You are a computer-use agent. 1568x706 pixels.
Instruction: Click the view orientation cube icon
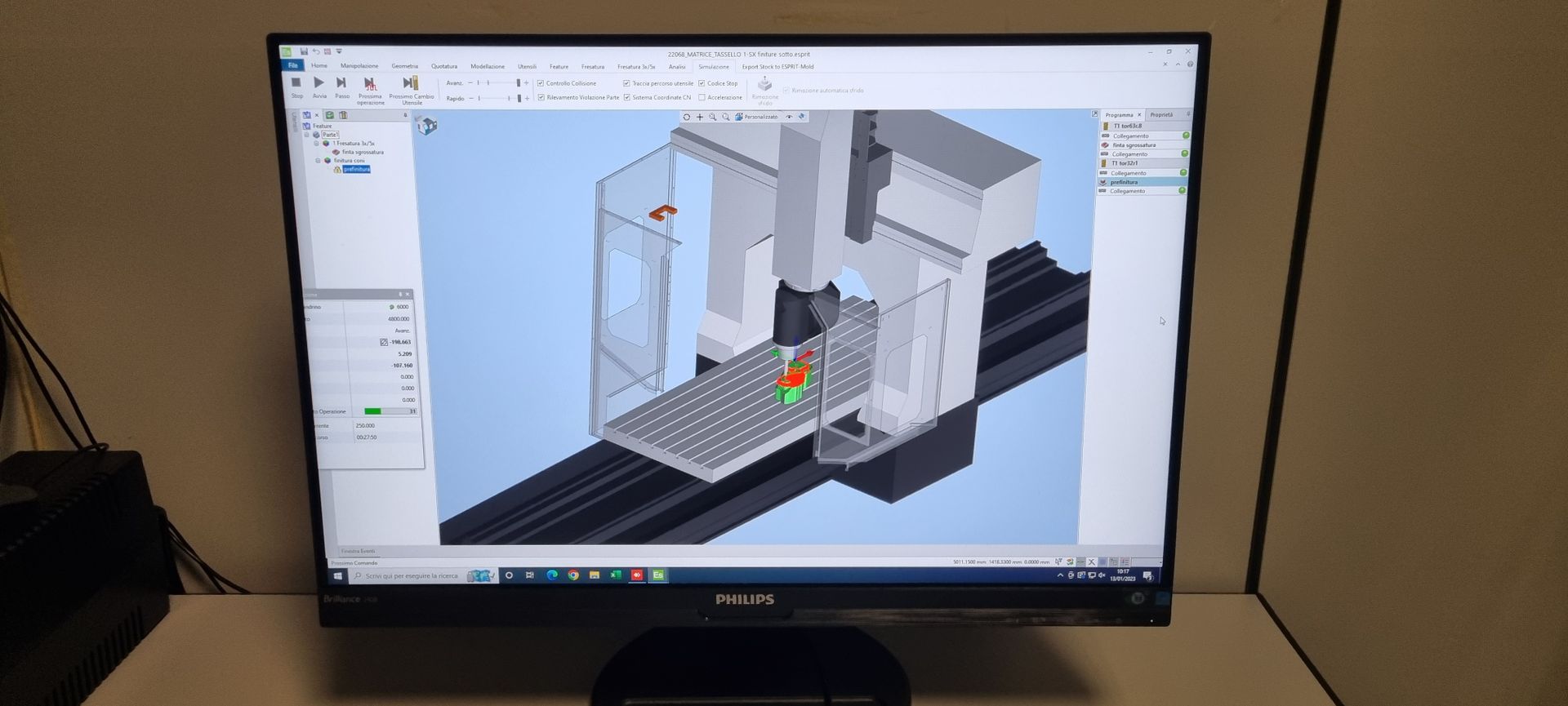tap(427, 125)
